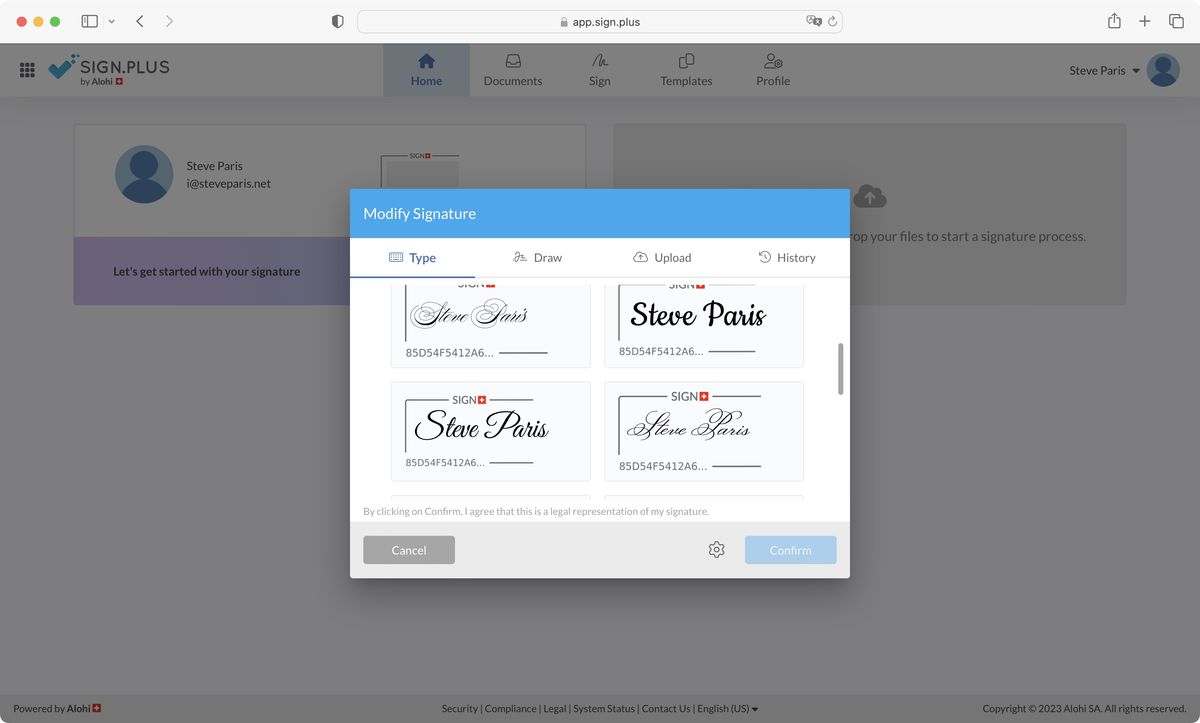Open a new browser tab with the plus icon
The width and height of the screenshot is (1200, 723).
coord(1144,20)
